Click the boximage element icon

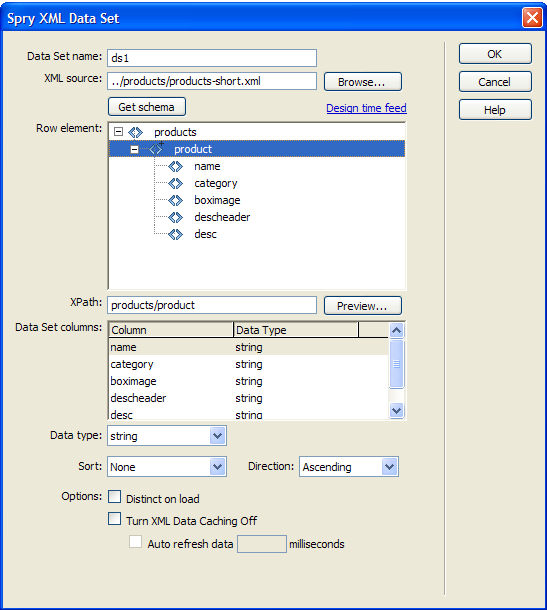pyautogui.click(x=175, y=200)
